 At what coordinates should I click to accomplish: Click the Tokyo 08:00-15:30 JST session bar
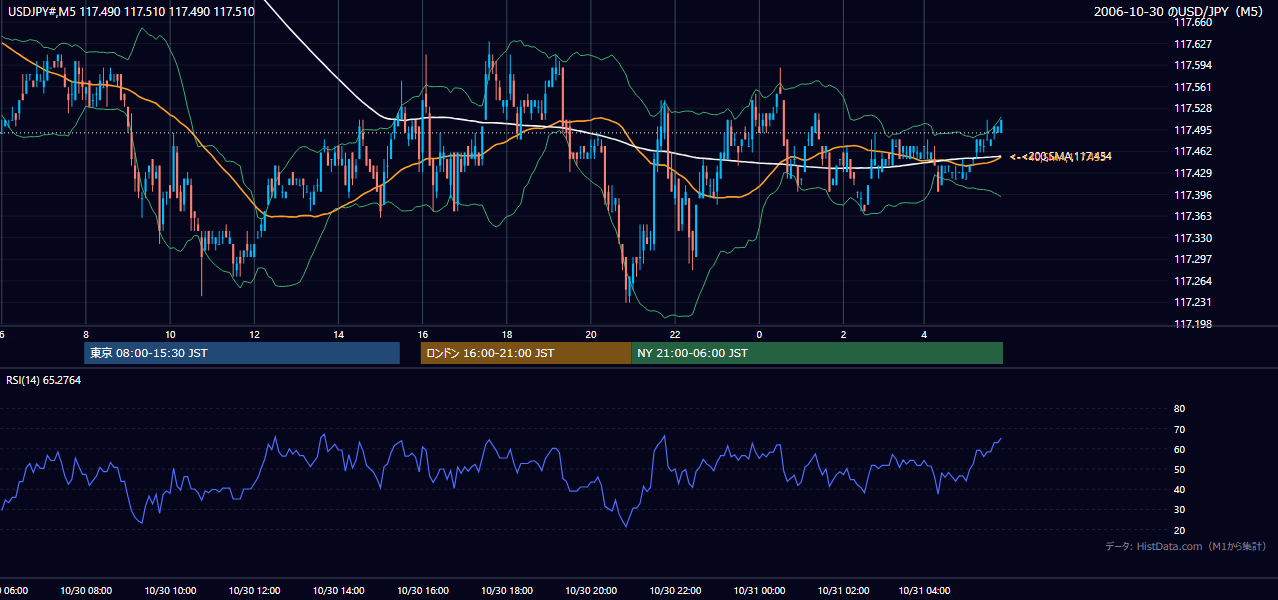242,353
